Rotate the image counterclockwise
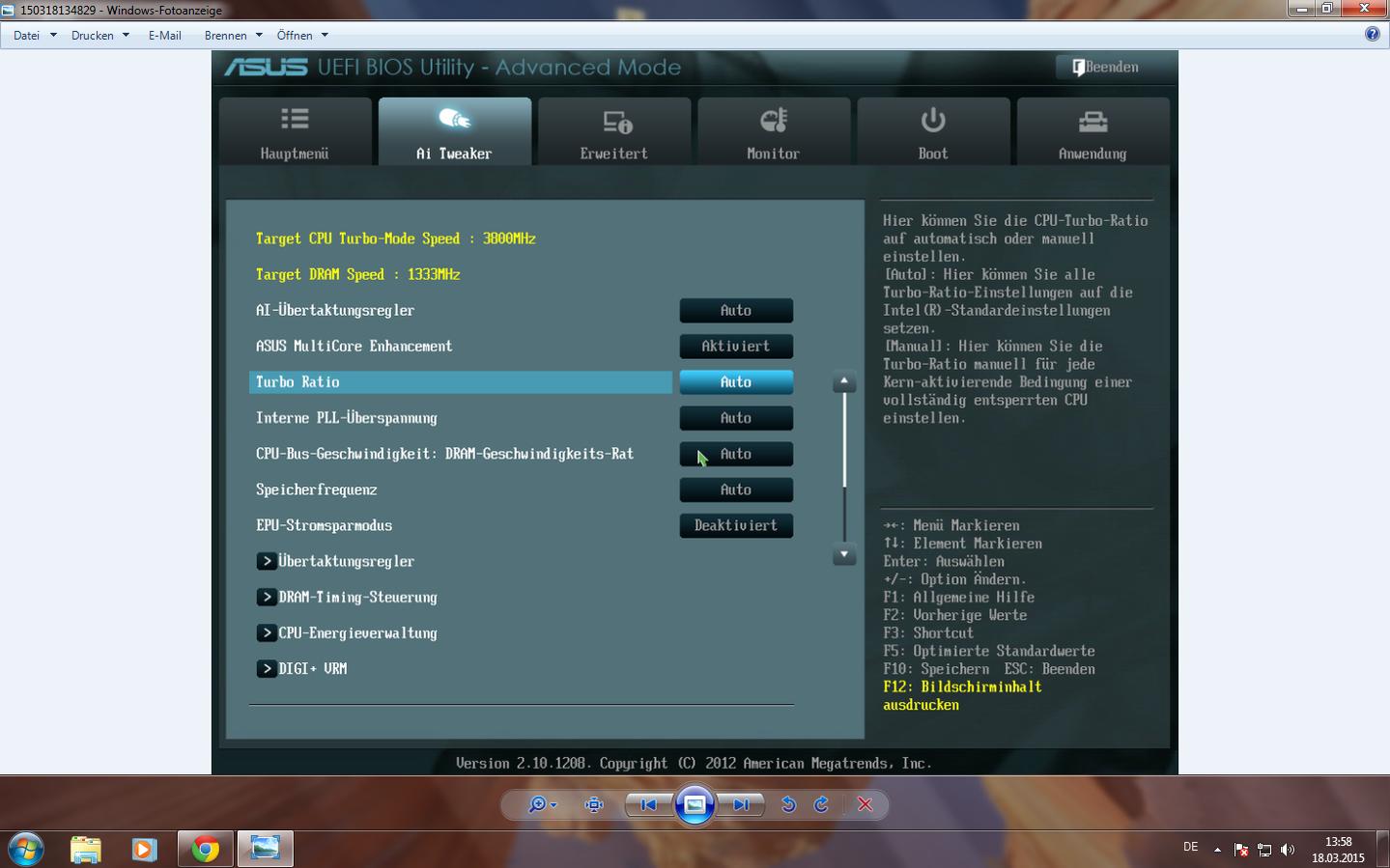This screenshot has width=1390, height=868. point(788,804)
